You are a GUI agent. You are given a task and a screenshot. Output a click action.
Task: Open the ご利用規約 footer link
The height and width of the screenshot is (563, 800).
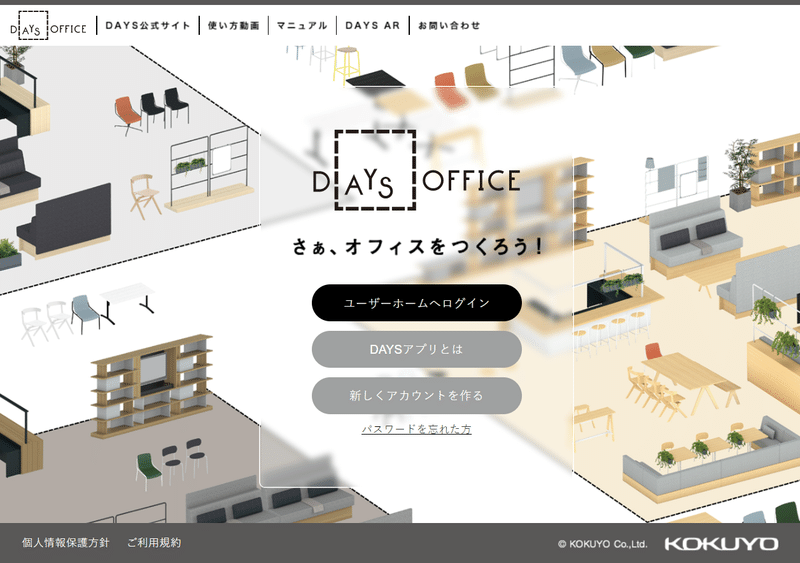154,543
